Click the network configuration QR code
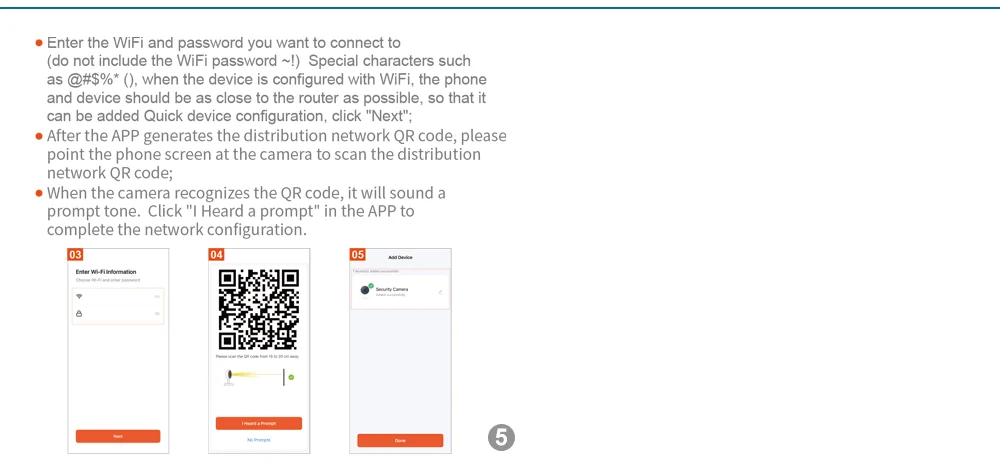Screen dimensions: 1000x474 pos(259,309)
